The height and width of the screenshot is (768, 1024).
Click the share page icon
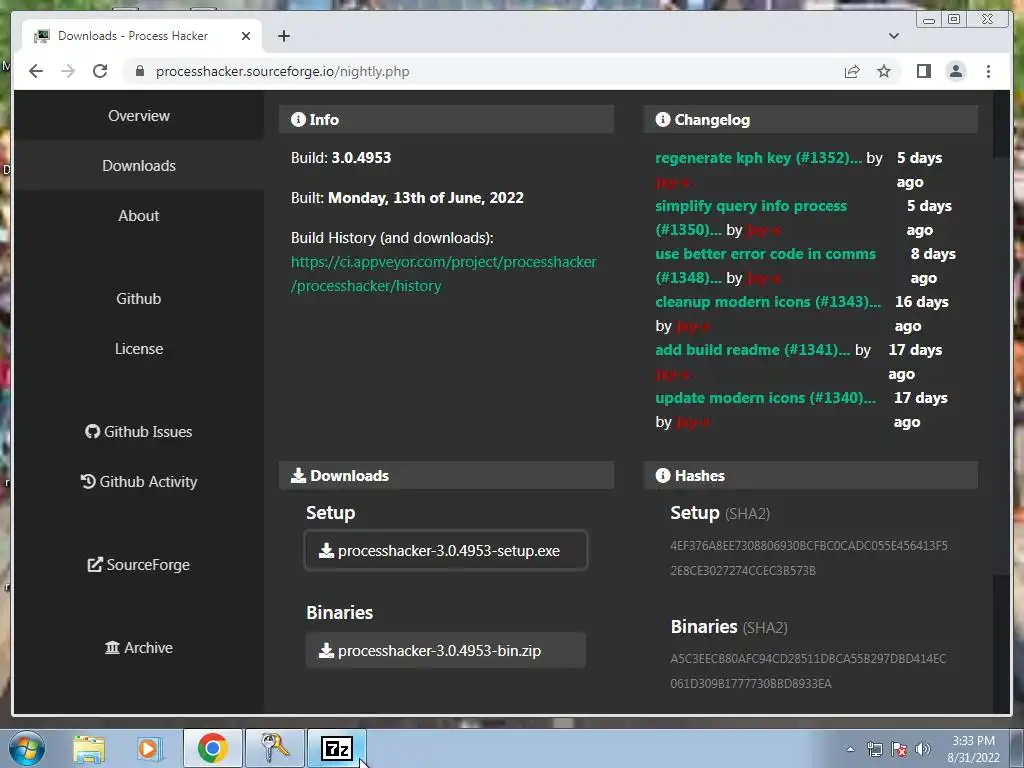coord(852,71)
